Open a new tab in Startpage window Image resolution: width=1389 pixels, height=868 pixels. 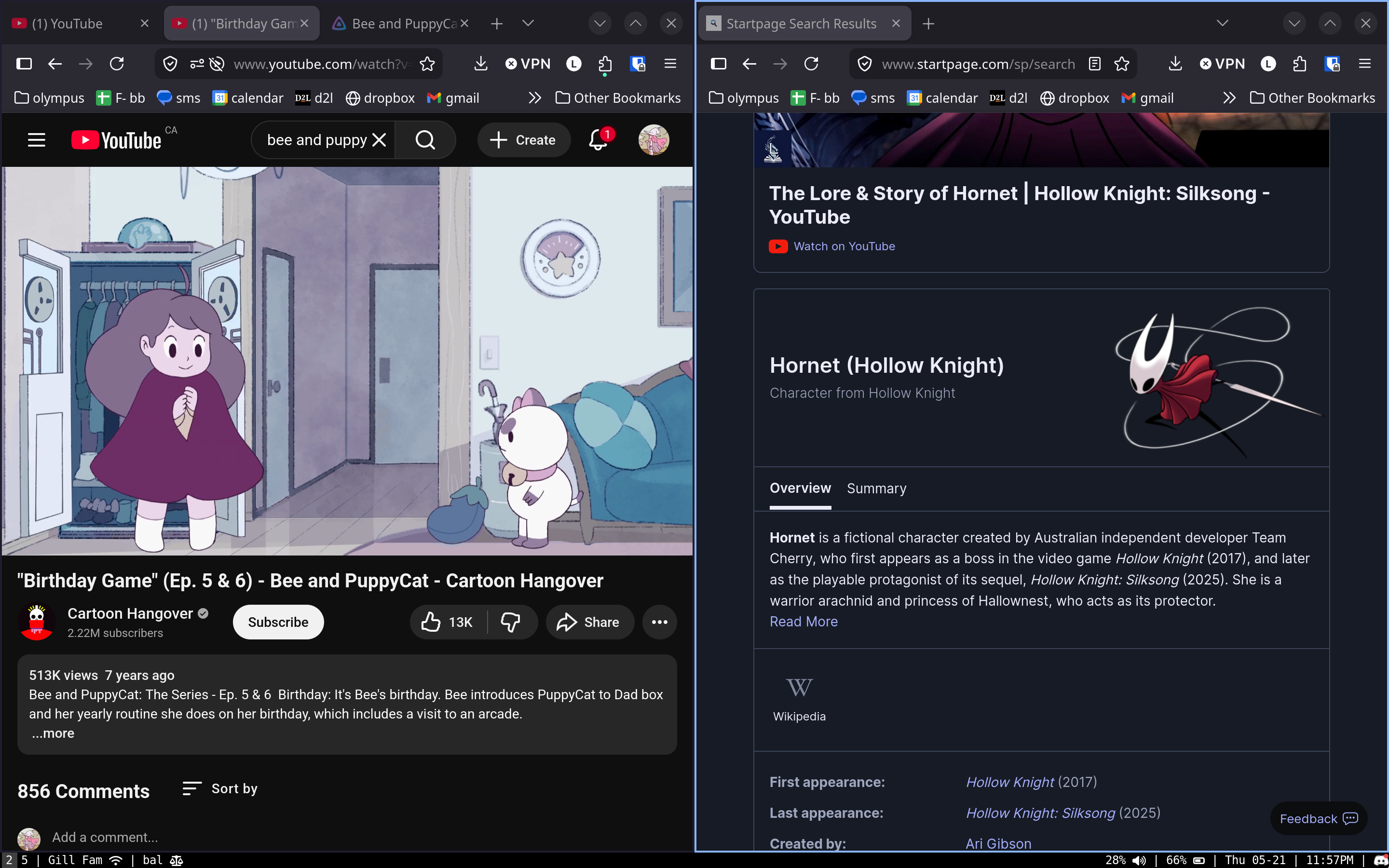click(x=928, y=24)
